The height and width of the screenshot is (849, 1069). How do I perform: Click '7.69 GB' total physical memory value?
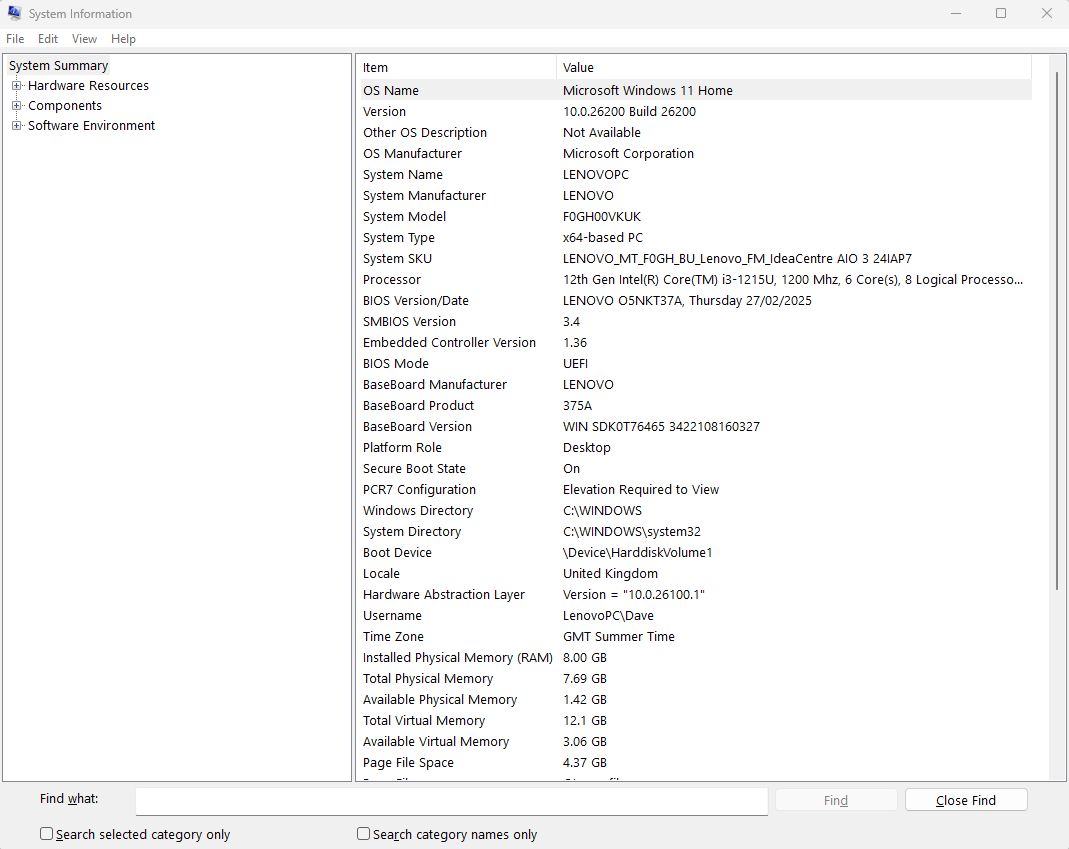(x=585, y=679)
